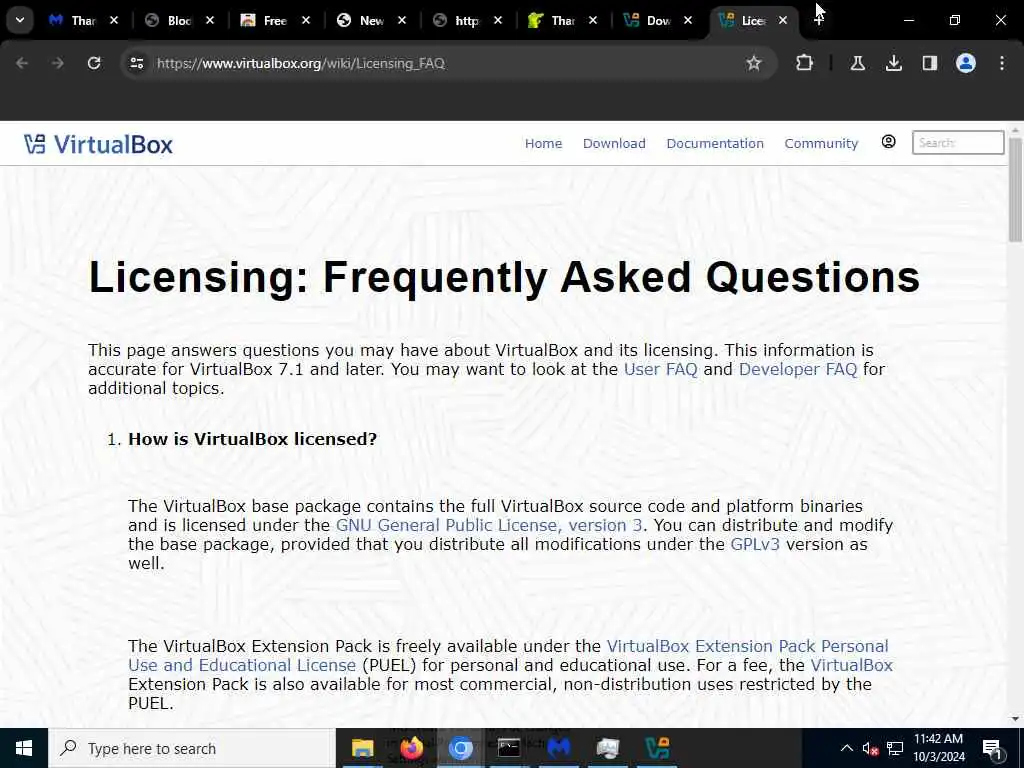The image size is (1024, 768).
Task: Go forward to the next page
Action: 57,63
